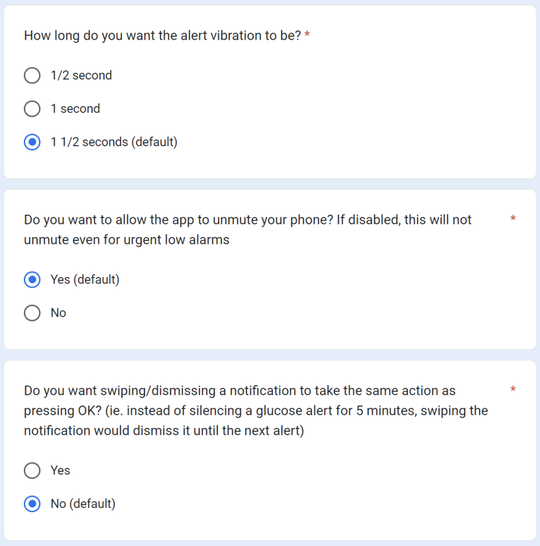This screenshot has height=546, width=540.
Task: Click the required asterisk on unmute question
Action: pyautogui.click(x=513, y=218)
